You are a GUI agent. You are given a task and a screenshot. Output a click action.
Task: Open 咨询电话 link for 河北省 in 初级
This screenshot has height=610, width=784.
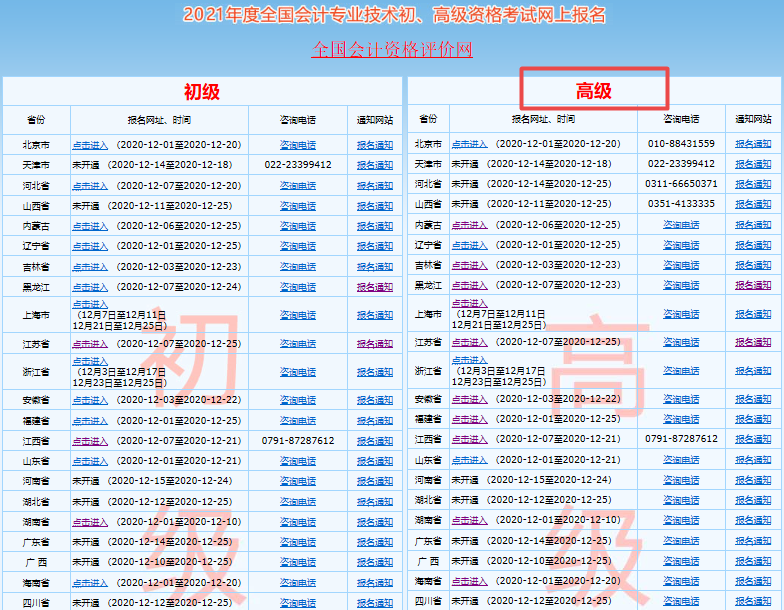click(298, 186)
